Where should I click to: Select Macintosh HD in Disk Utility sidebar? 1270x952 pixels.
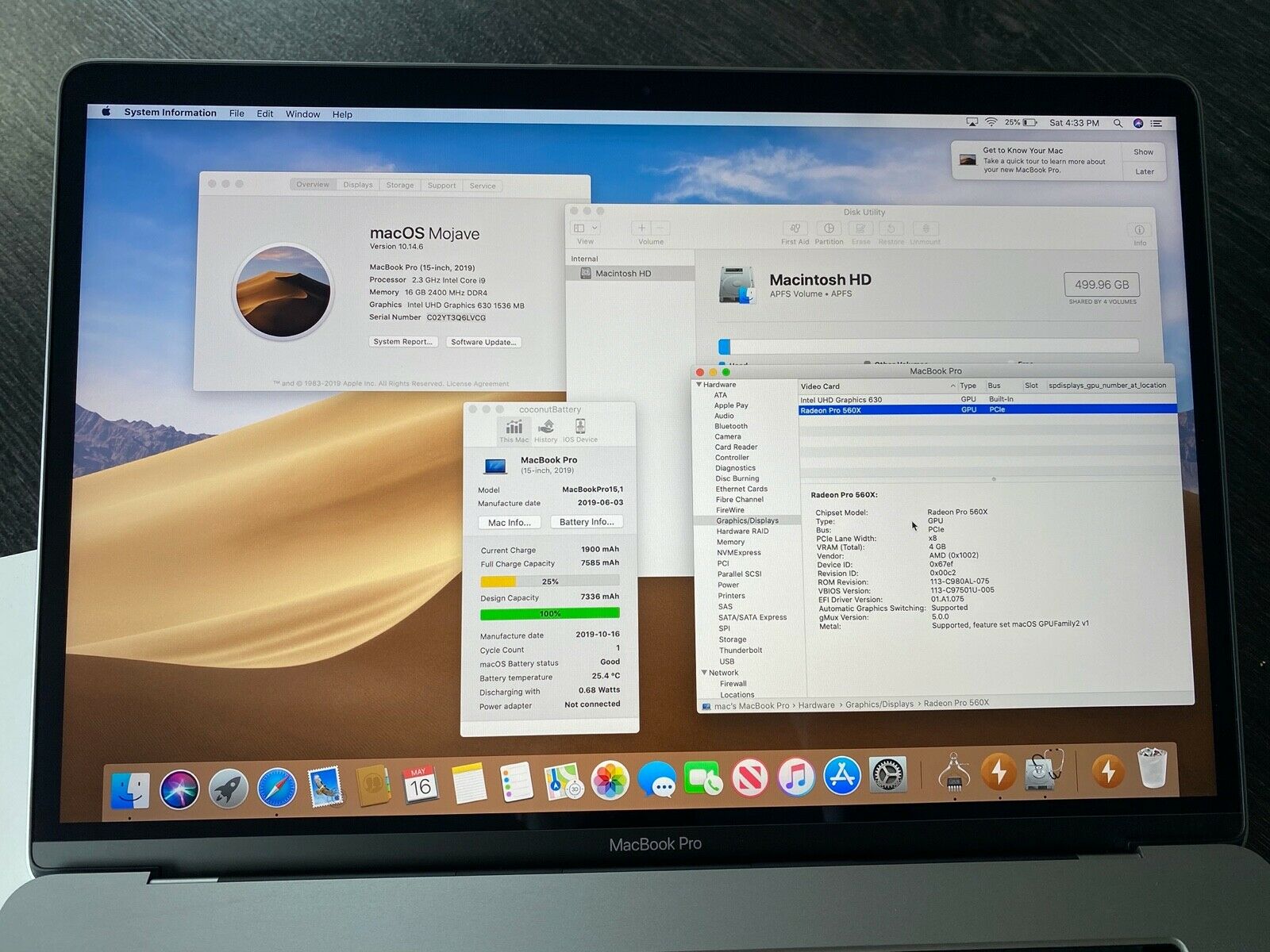pyautogui.click(x=631, y=273)
